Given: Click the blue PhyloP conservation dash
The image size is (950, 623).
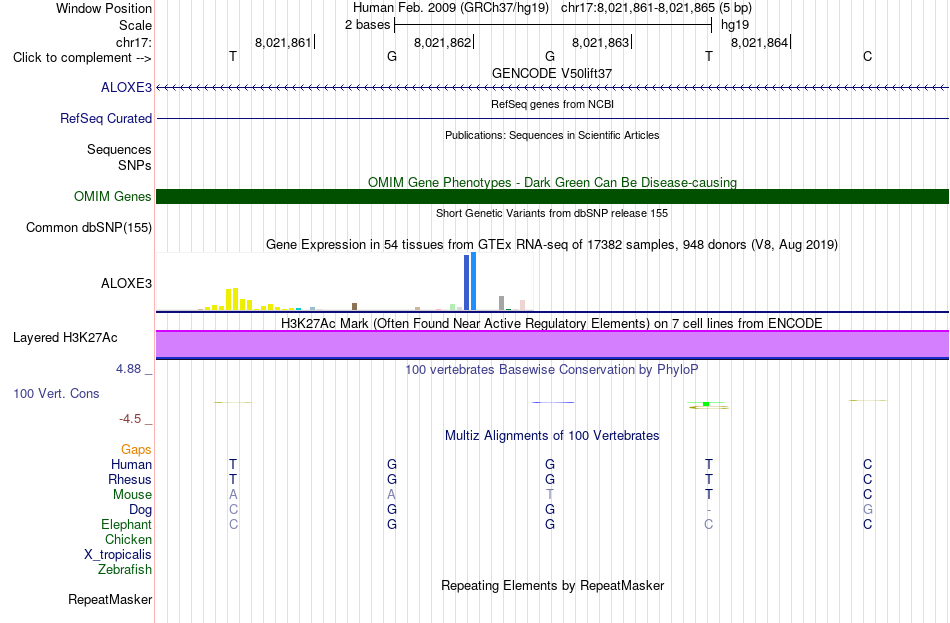Looking at the screenshot, I should pos(553,402).
